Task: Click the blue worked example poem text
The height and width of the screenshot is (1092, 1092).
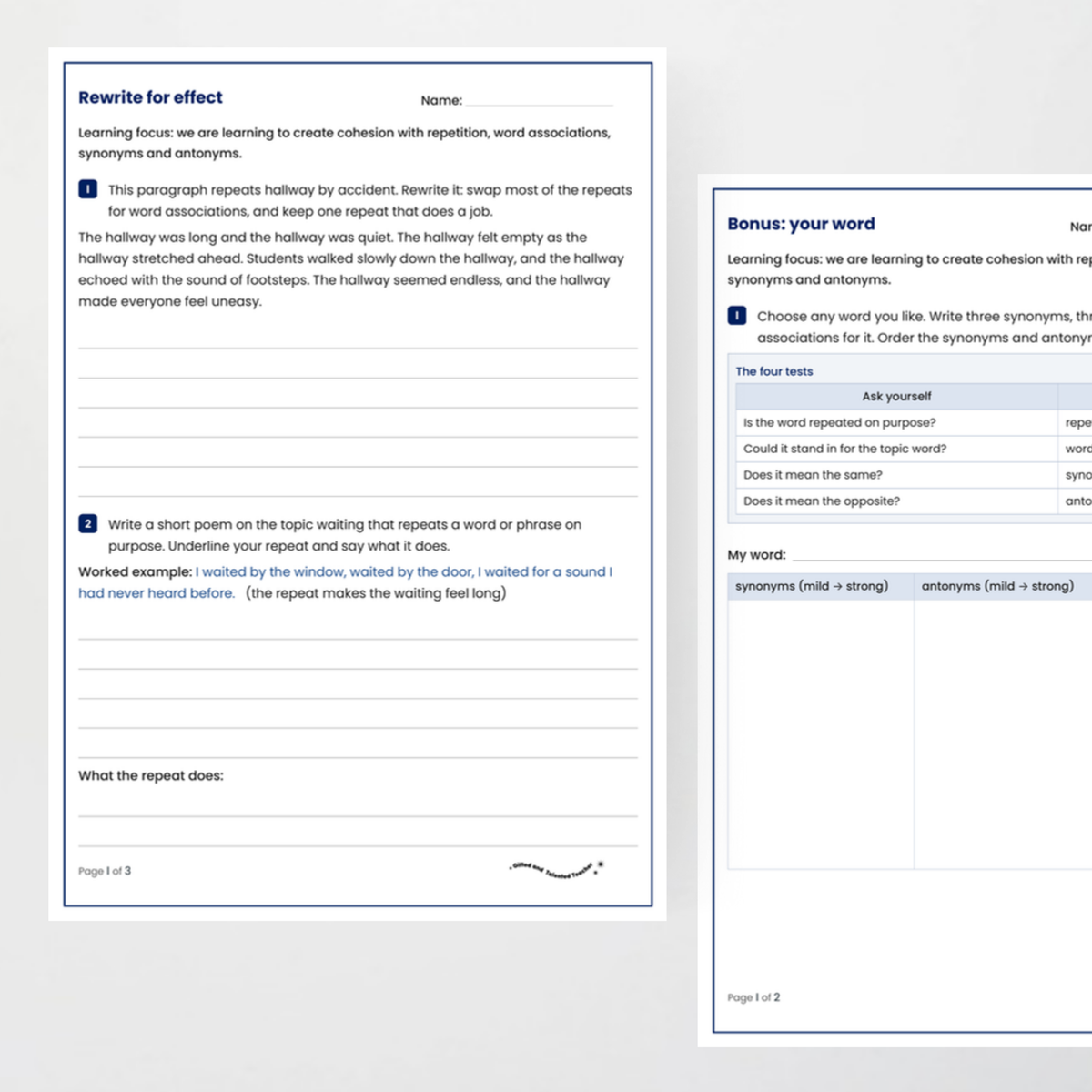Action: 346,582
